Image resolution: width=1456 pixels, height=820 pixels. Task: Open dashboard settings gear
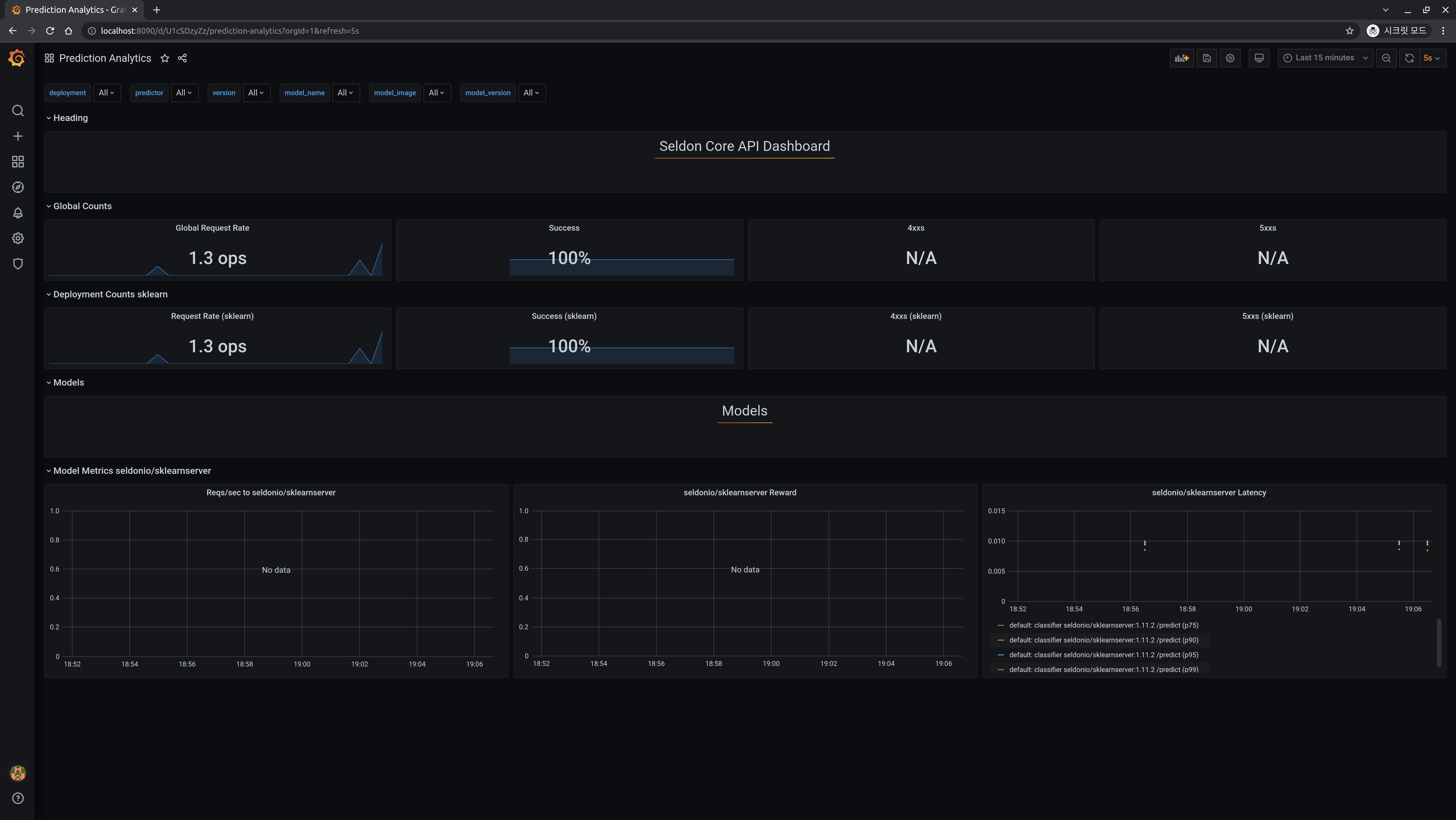tap(1230, 58)
